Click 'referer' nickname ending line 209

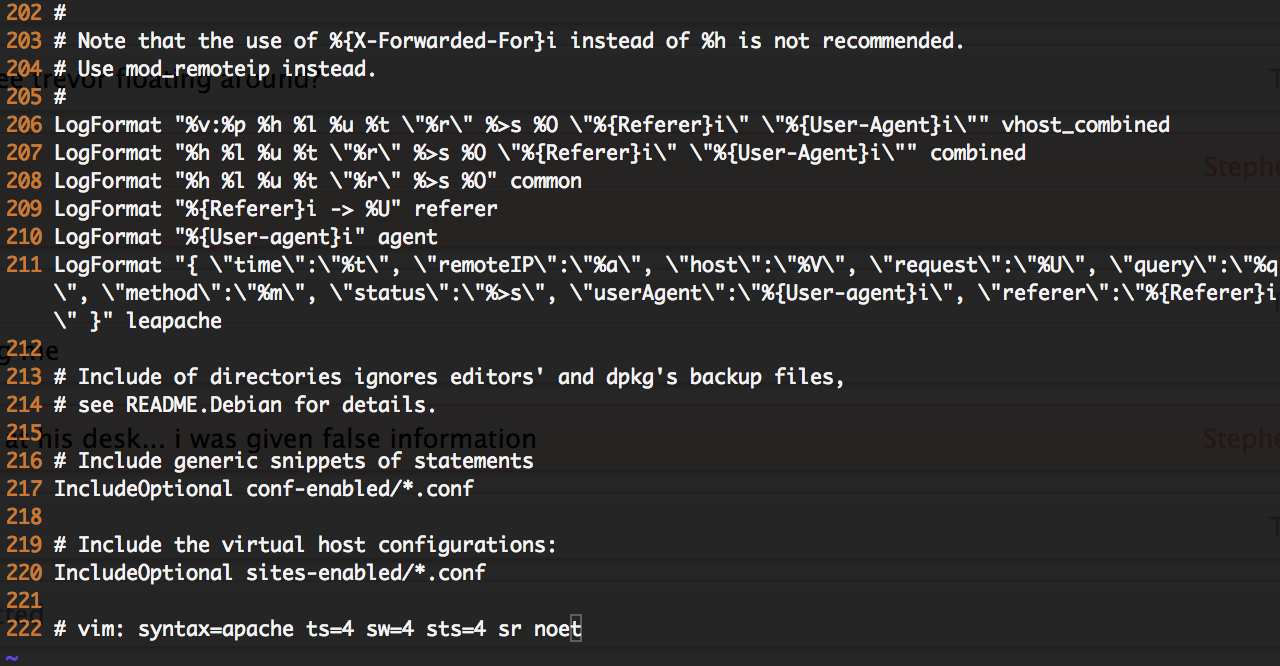point(455,209)
